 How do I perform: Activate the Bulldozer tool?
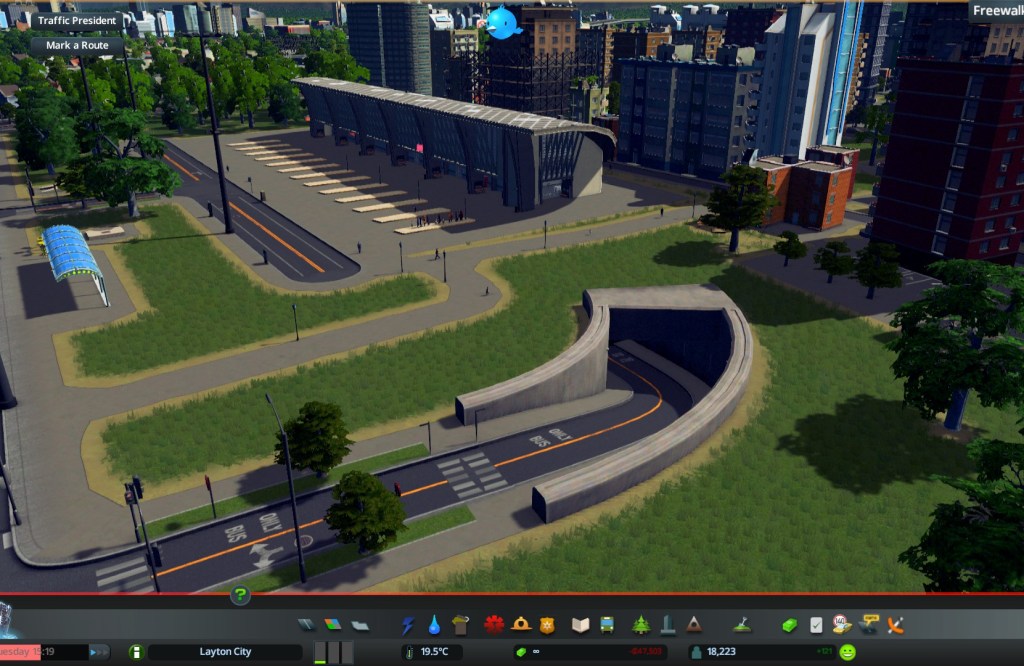[895, 625]
